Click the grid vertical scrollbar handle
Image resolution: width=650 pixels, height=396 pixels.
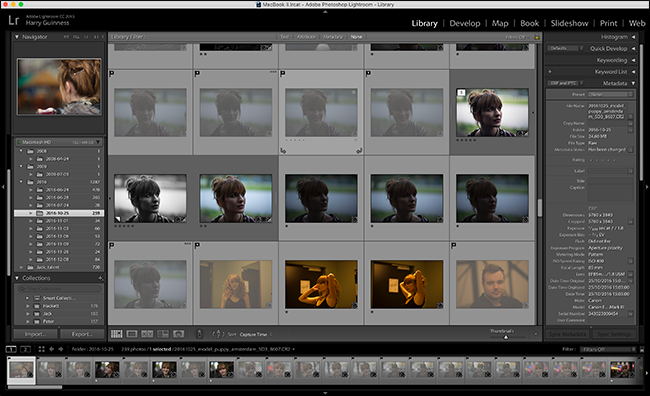(540, 207)
